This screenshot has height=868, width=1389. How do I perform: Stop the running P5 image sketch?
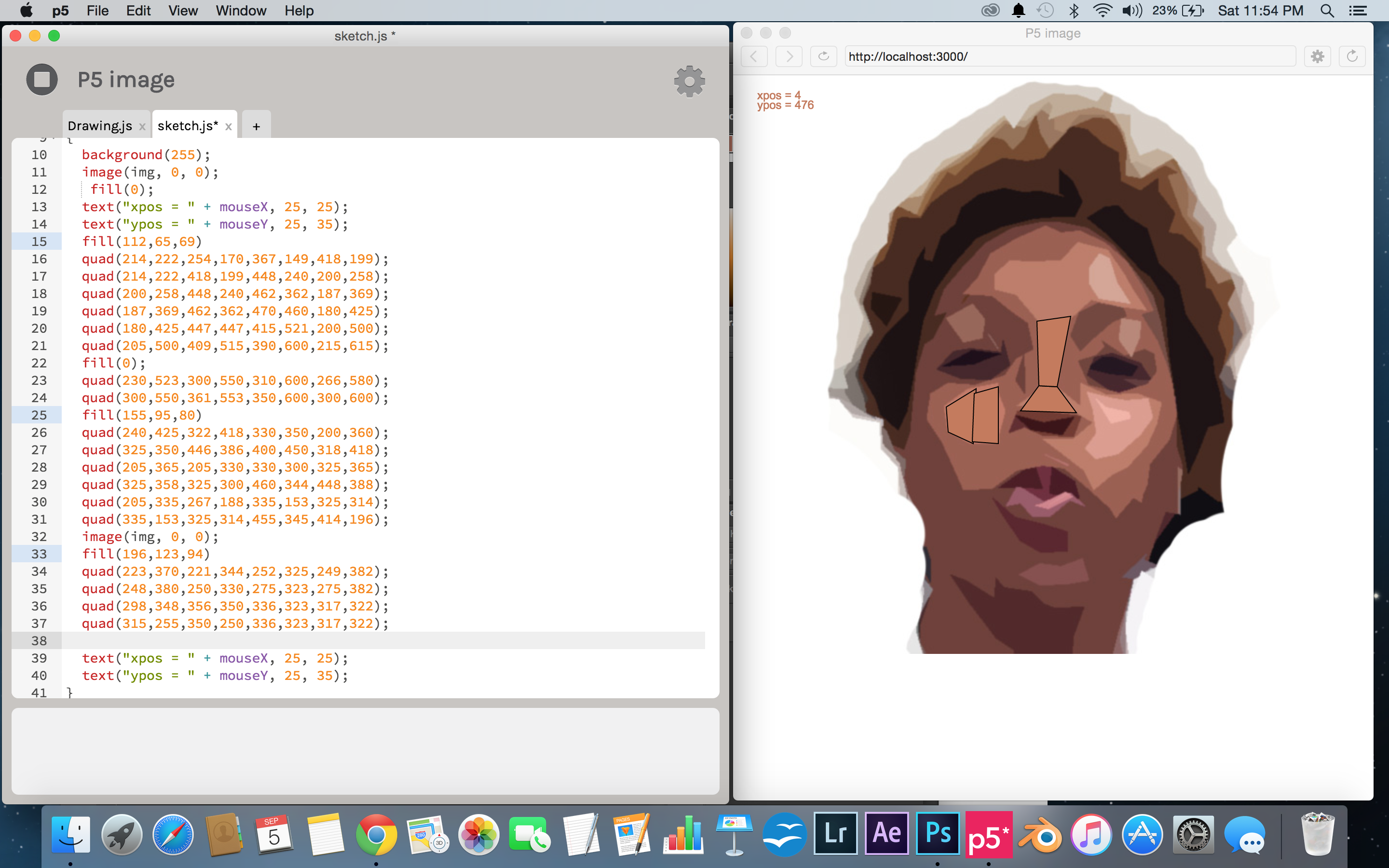[x=42, y=79]
